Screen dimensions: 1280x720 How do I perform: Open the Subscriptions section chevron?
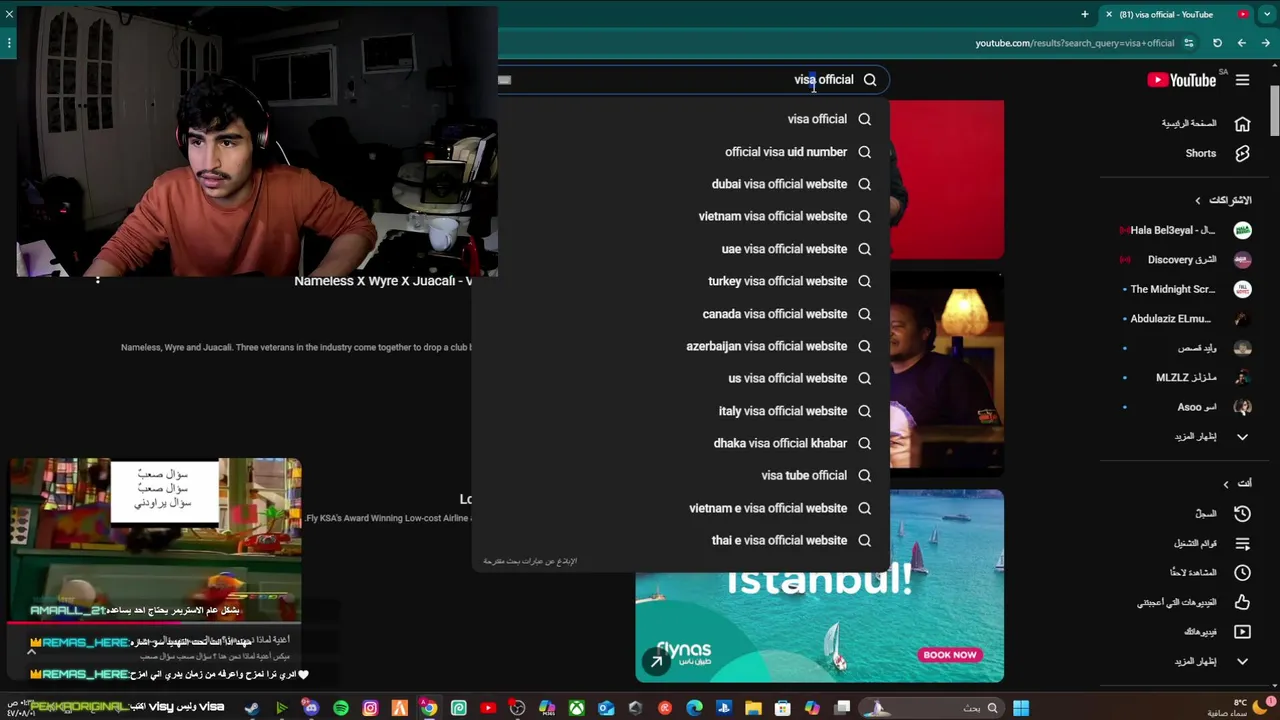pyautogui.click(x=1198, y=200)
